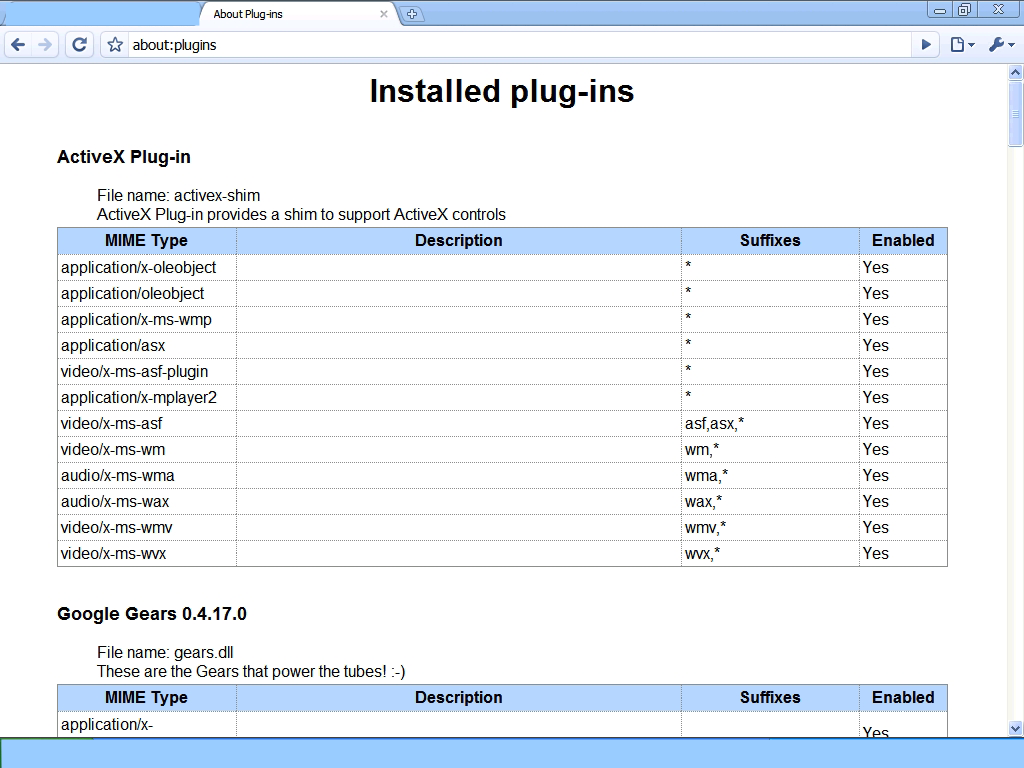Click 'application/asx' MIME type cell
The height and width of the screenshot is (768, 1024).
147,345
